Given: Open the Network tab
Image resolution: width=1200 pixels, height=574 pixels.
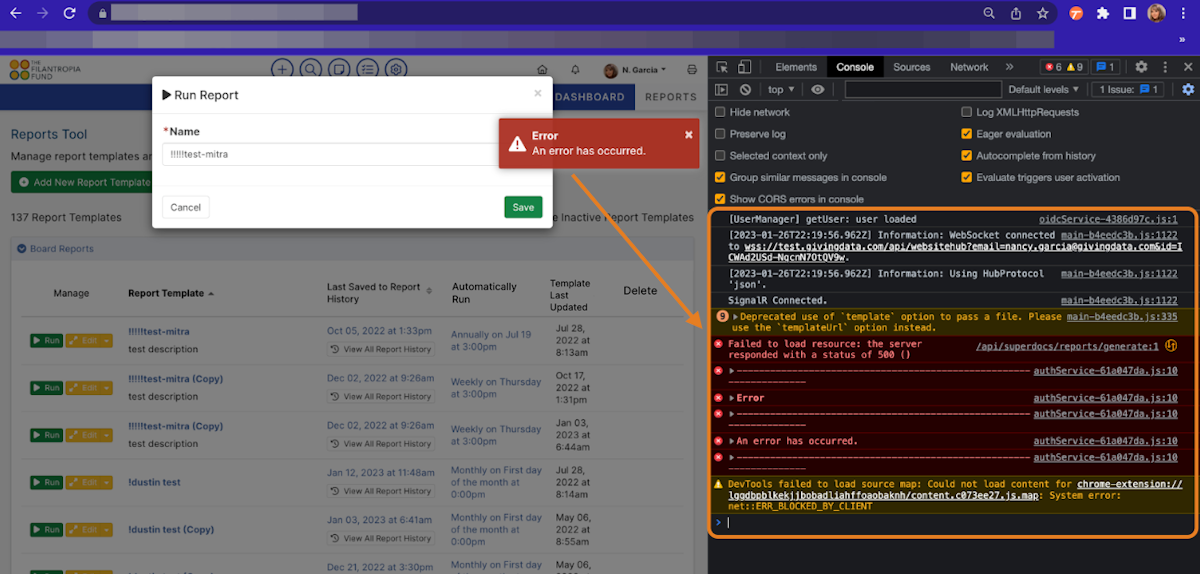Looking at the screenshot, I should tap(969, 67).
